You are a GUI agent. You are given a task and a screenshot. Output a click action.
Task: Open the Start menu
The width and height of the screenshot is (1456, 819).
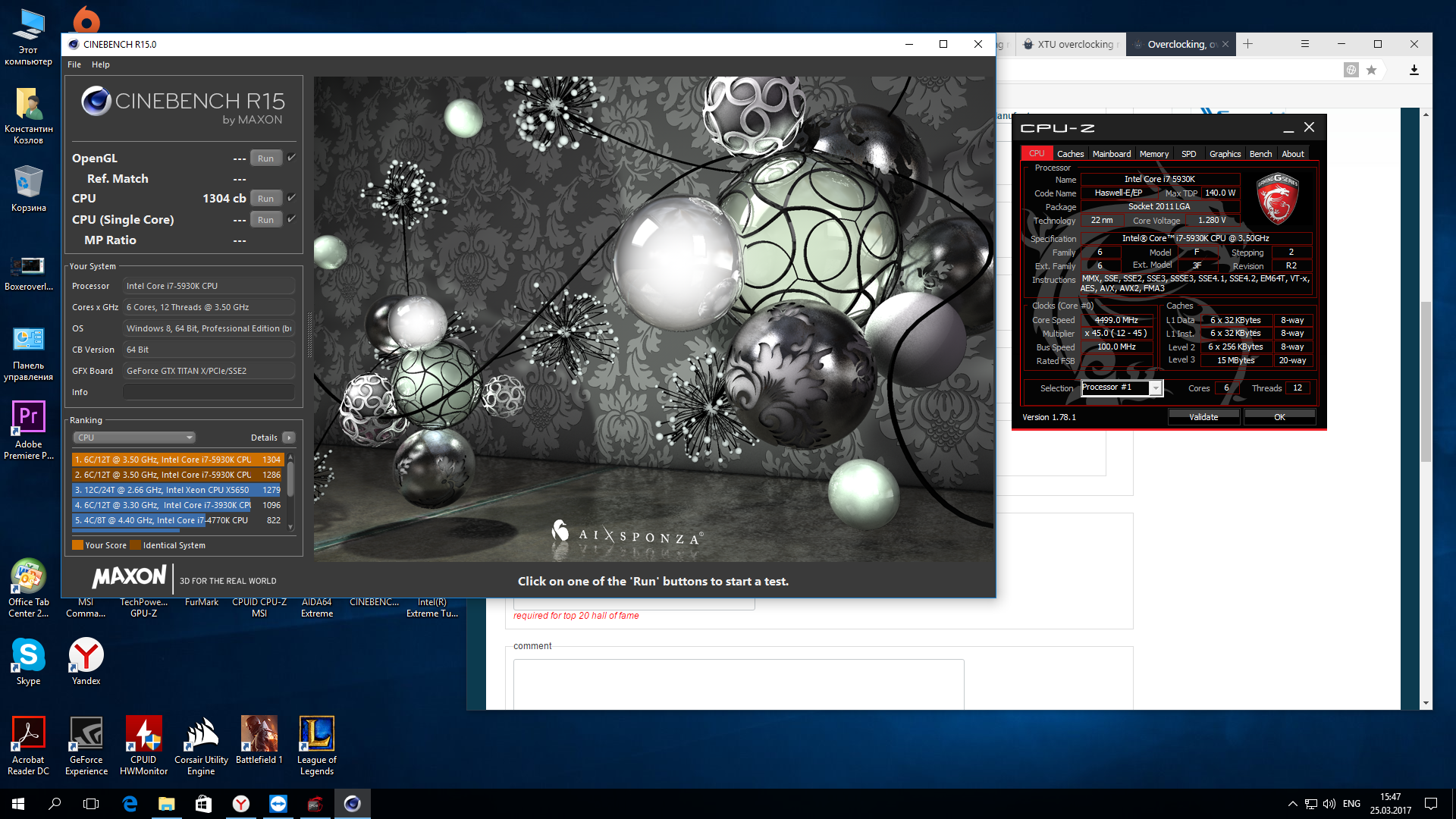click(18, 804)
